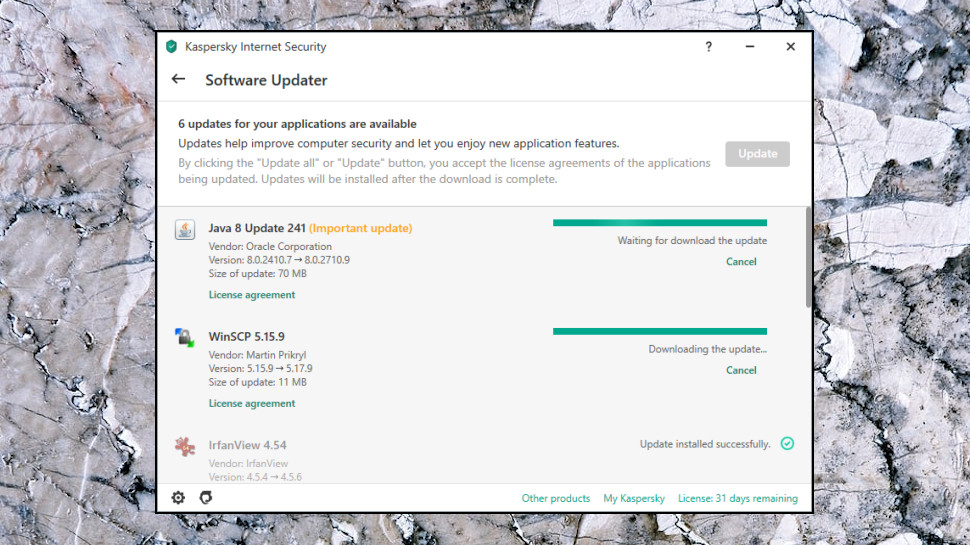Click "Update installed successfully." status
The image size is (970, 545).
coord(705,444)
